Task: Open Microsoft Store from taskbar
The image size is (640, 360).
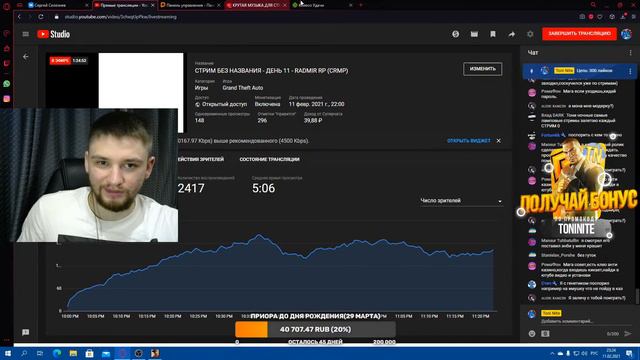Action: (89, 353)
